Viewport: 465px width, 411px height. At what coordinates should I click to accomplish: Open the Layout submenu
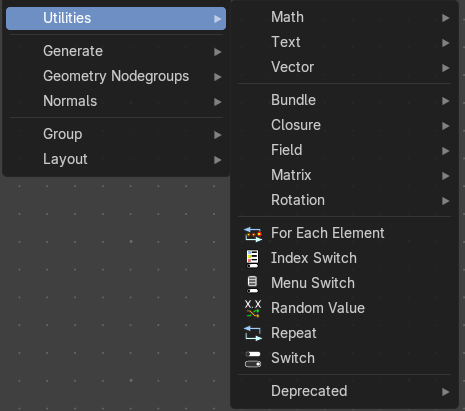[116, 159]
